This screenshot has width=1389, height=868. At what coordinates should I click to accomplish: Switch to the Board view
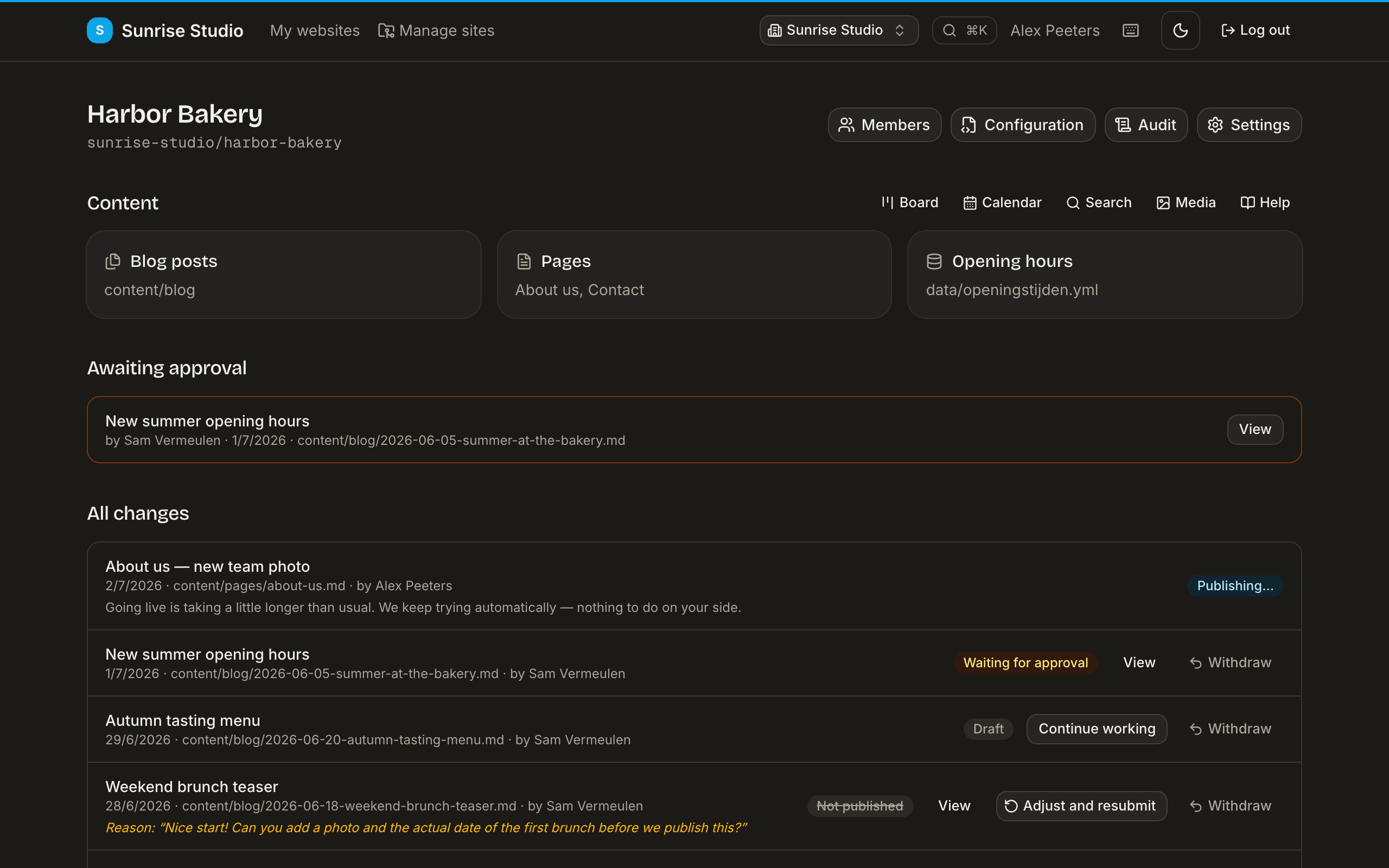(910, 203)
